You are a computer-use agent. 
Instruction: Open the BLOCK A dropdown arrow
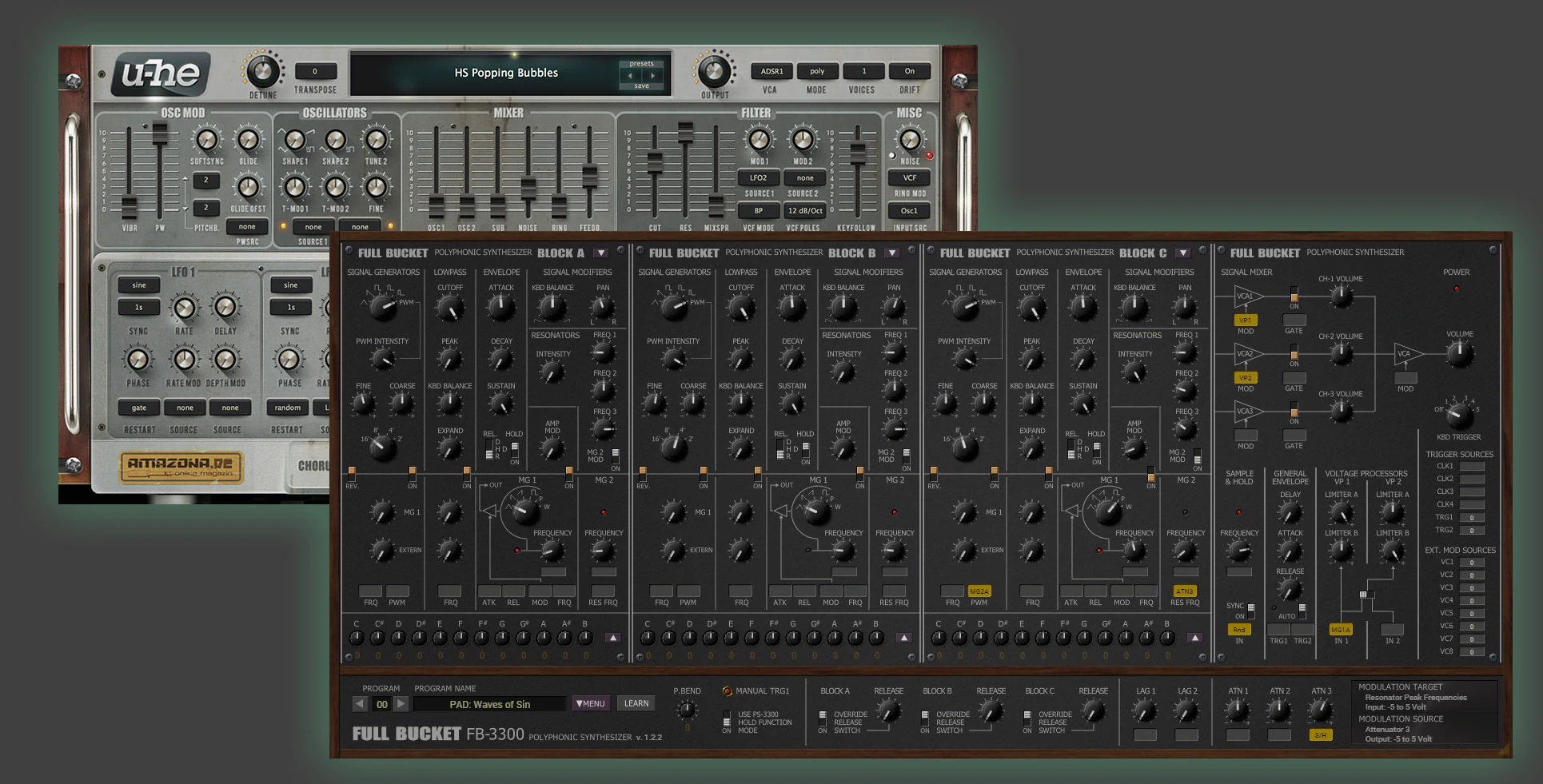[x=600, y=253]
